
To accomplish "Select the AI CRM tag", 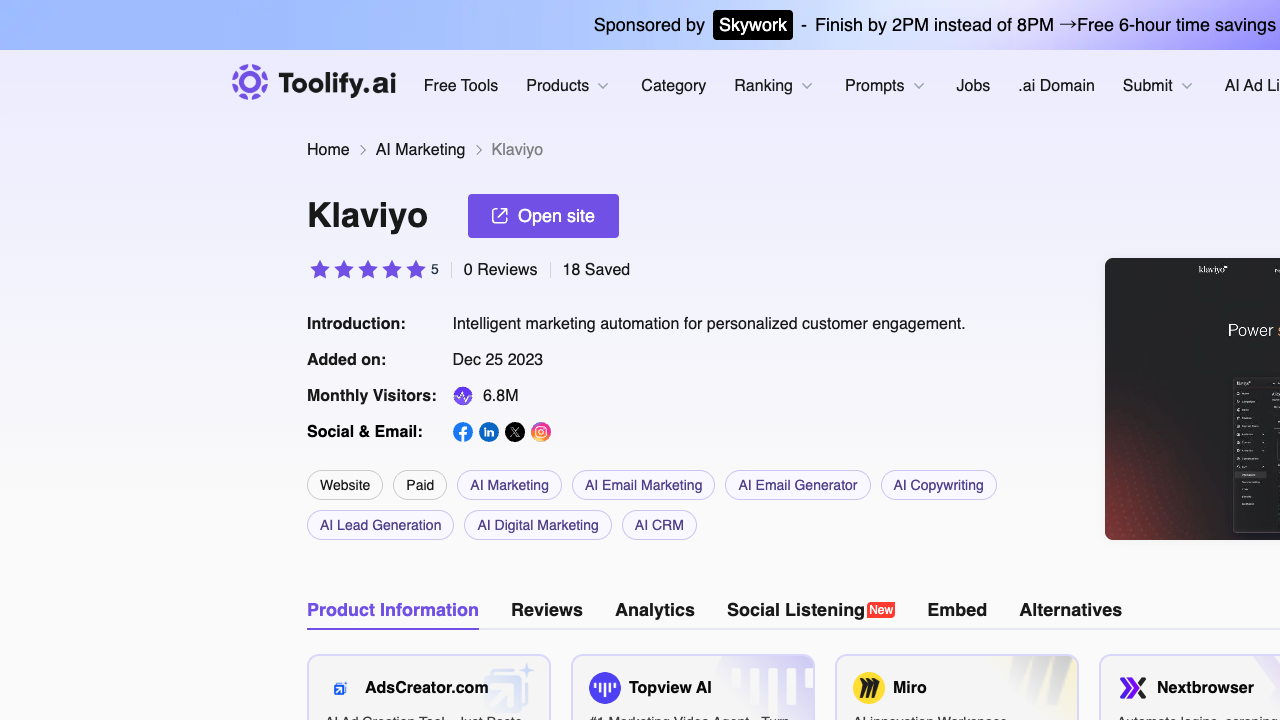I will tap(659, 525).
